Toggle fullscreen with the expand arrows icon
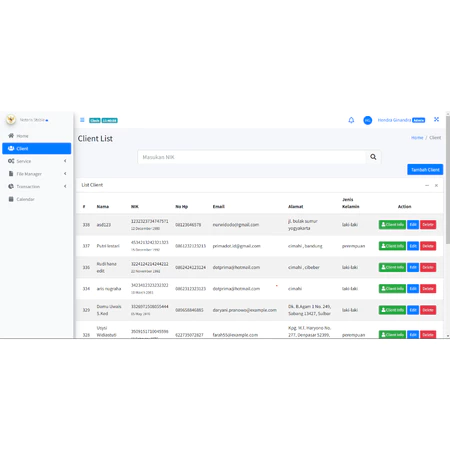Image resolution: width=450 pixels, height=450 pixels. 436,119
